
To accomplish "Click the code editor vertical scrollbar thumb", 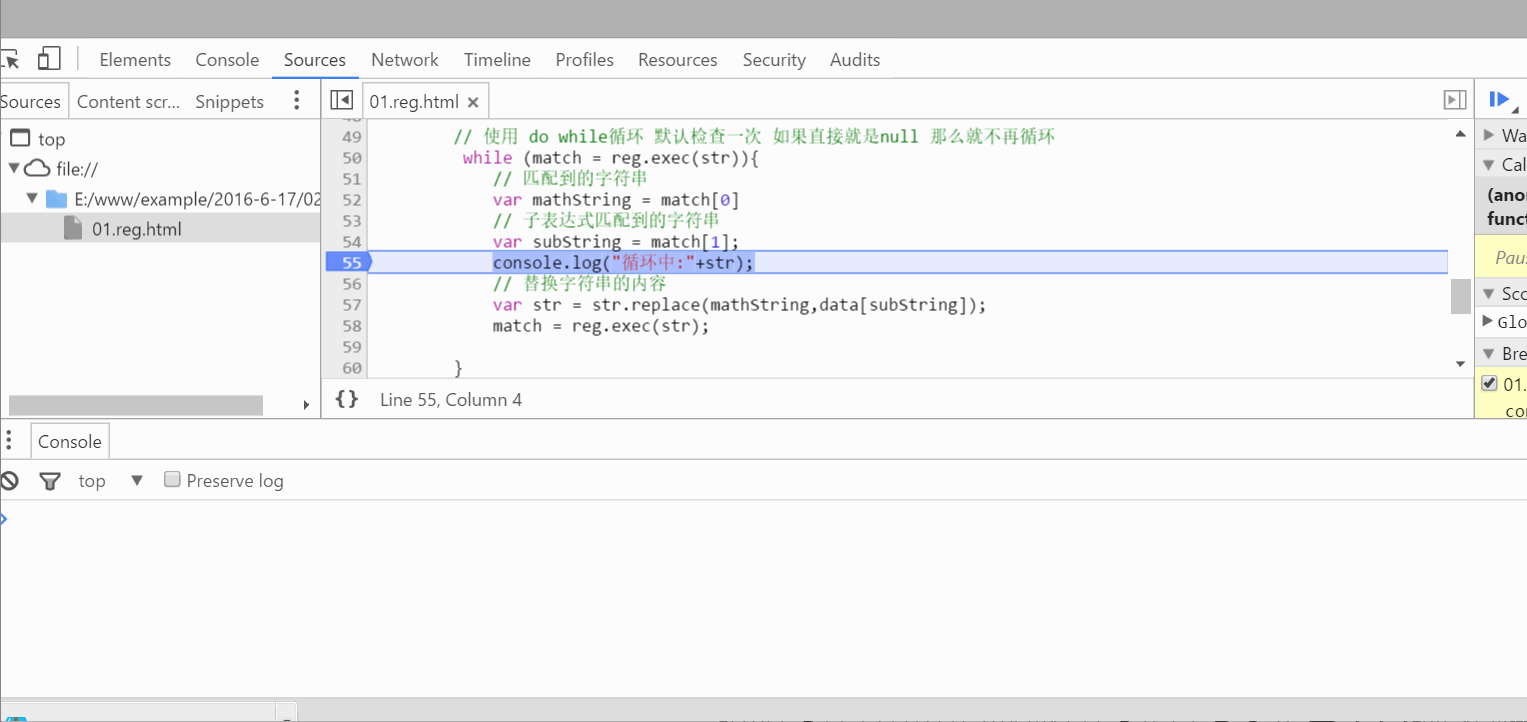I will pos(1460,296).
